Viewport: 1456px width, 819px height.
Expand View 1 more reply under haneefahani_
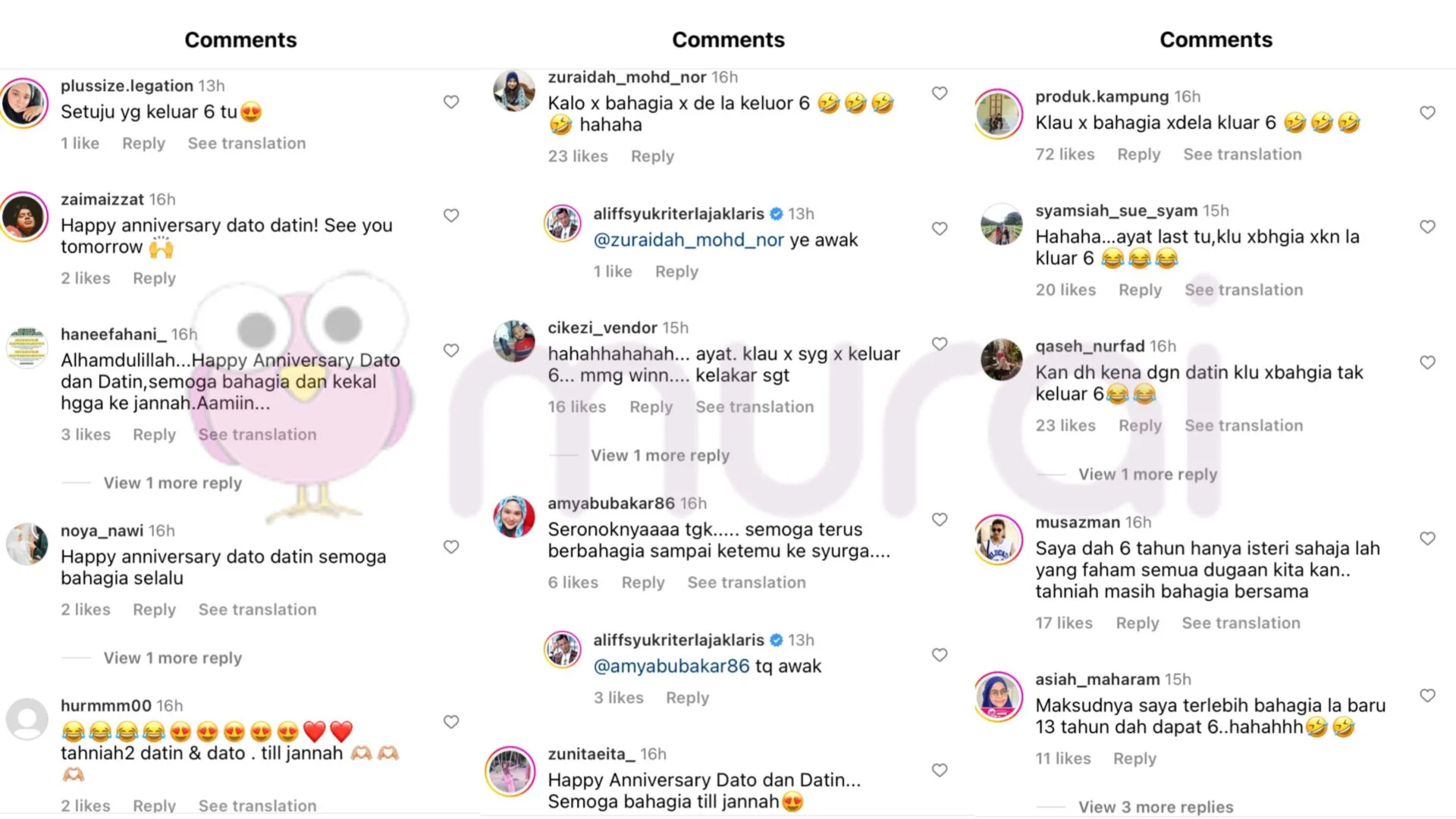172,483
